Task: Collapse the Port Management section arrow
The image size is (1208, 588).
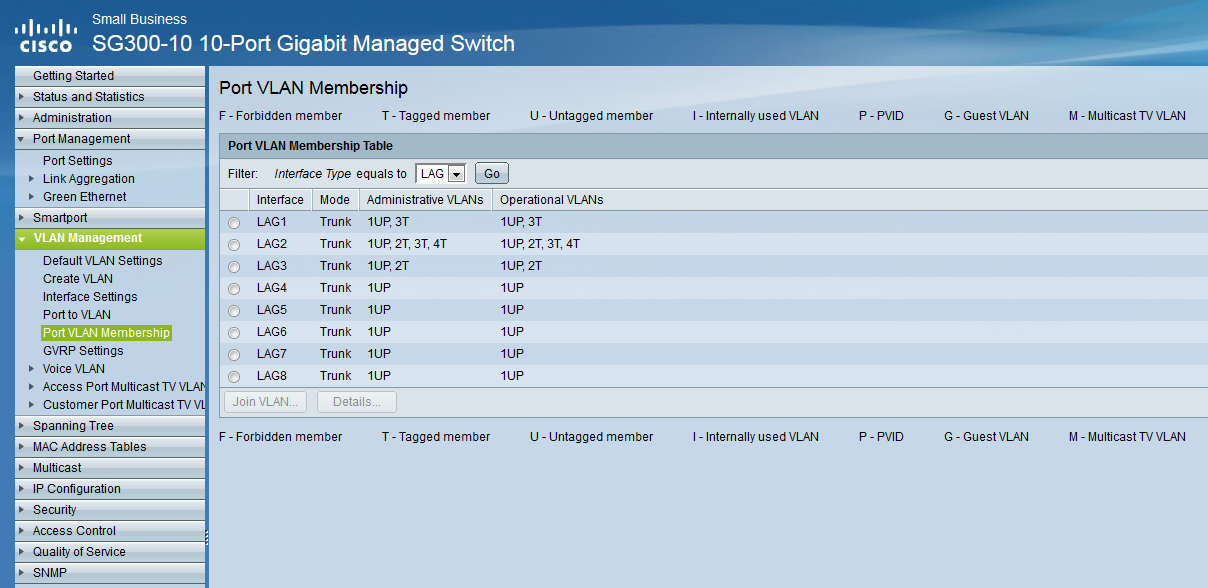Action: tap(21, 139)
